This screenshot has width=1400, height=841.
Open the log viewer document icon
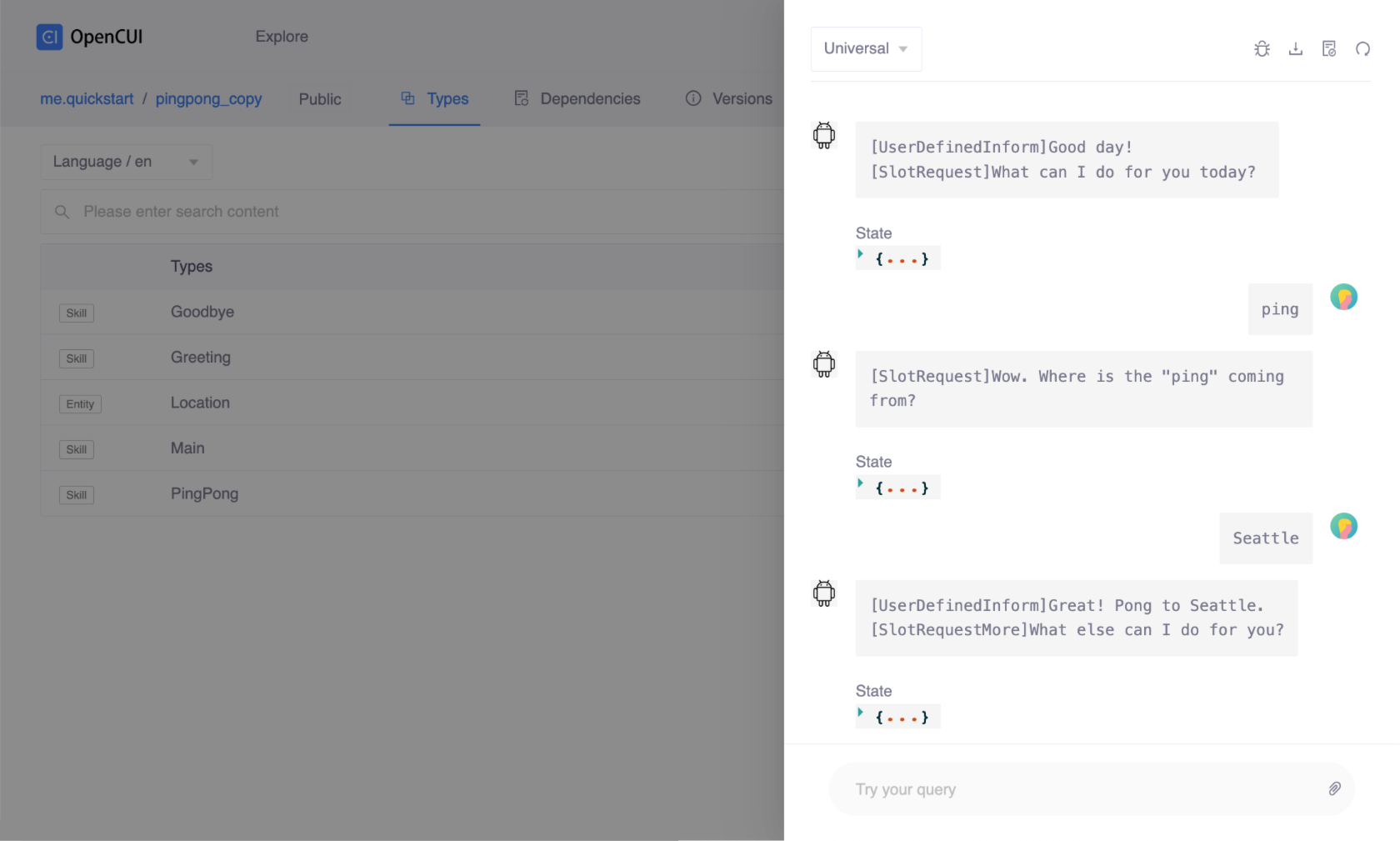[x=1329, y=49]
